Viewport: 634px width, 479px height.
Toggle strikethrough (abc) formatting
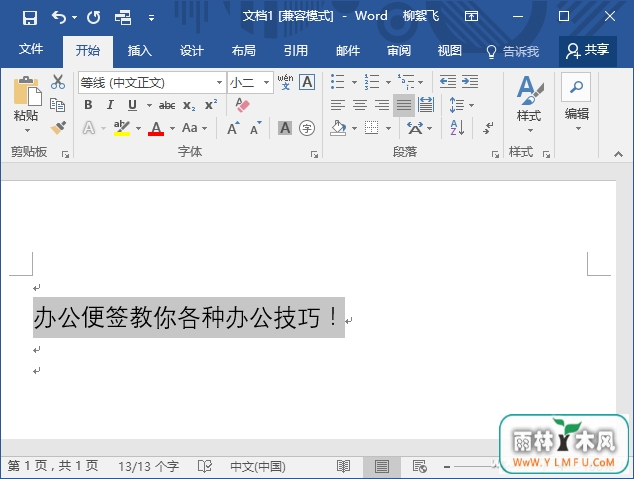pos(167,106)
